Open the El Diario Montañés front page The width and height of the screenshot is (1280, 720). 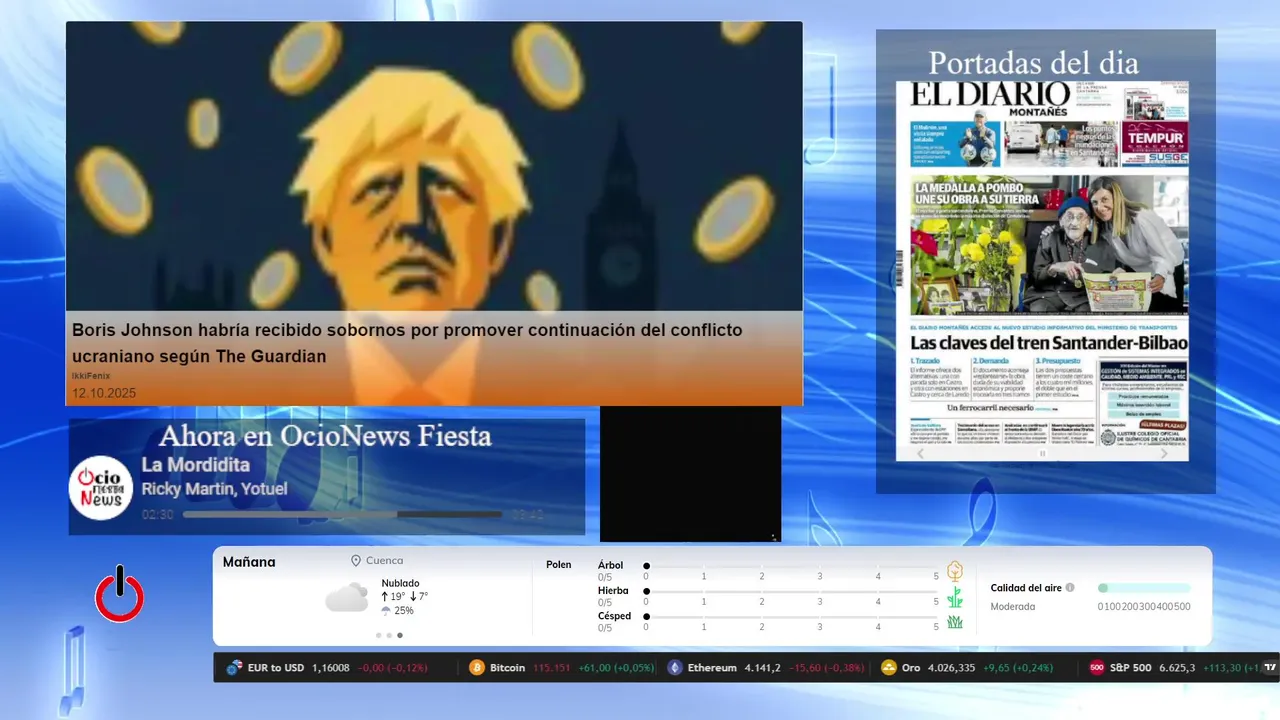coord(1042,262)
